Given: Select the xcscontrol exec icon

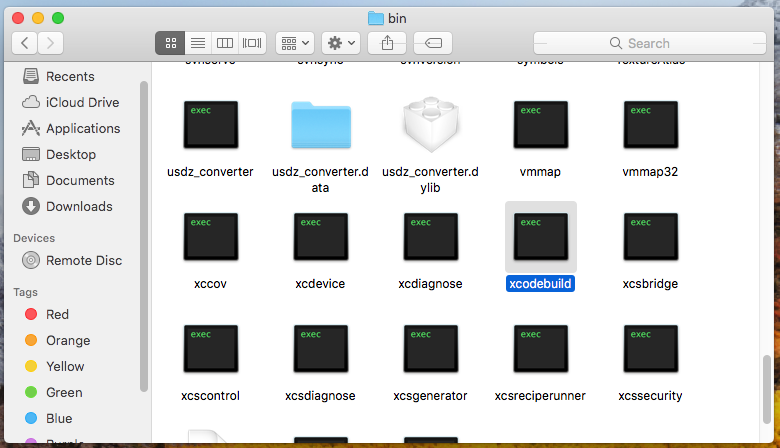Looking at the screenshot, I should [x=210, y=349].
